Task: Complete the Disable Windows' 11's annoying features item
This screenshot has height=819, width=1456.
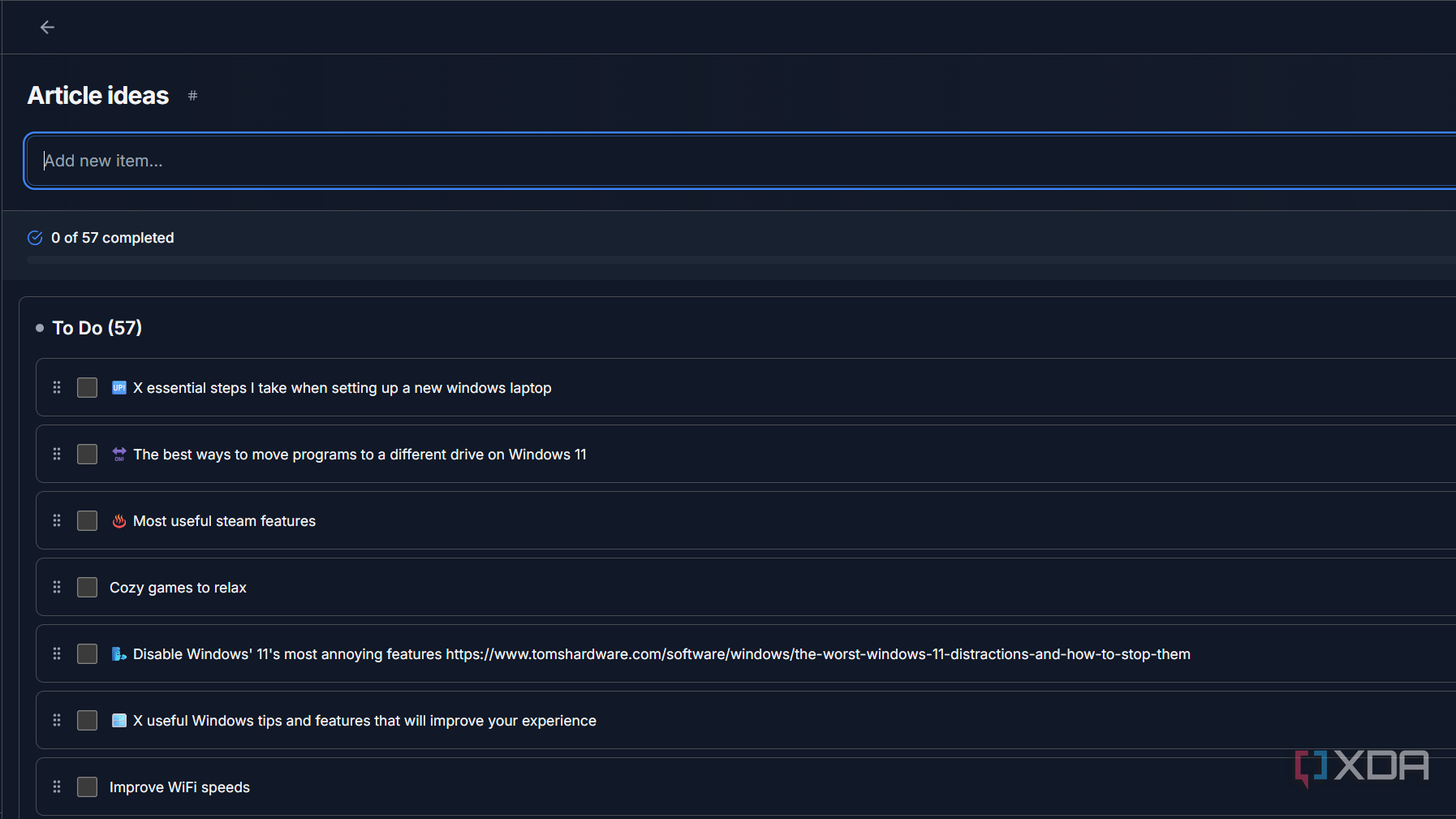Action: click(x=87, y=653)
